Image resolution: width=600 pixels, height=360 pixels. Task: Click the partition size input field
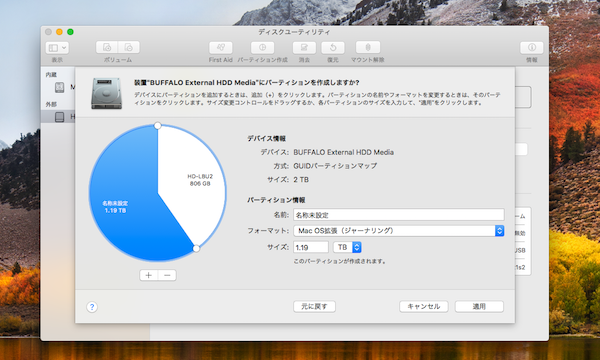311,247
